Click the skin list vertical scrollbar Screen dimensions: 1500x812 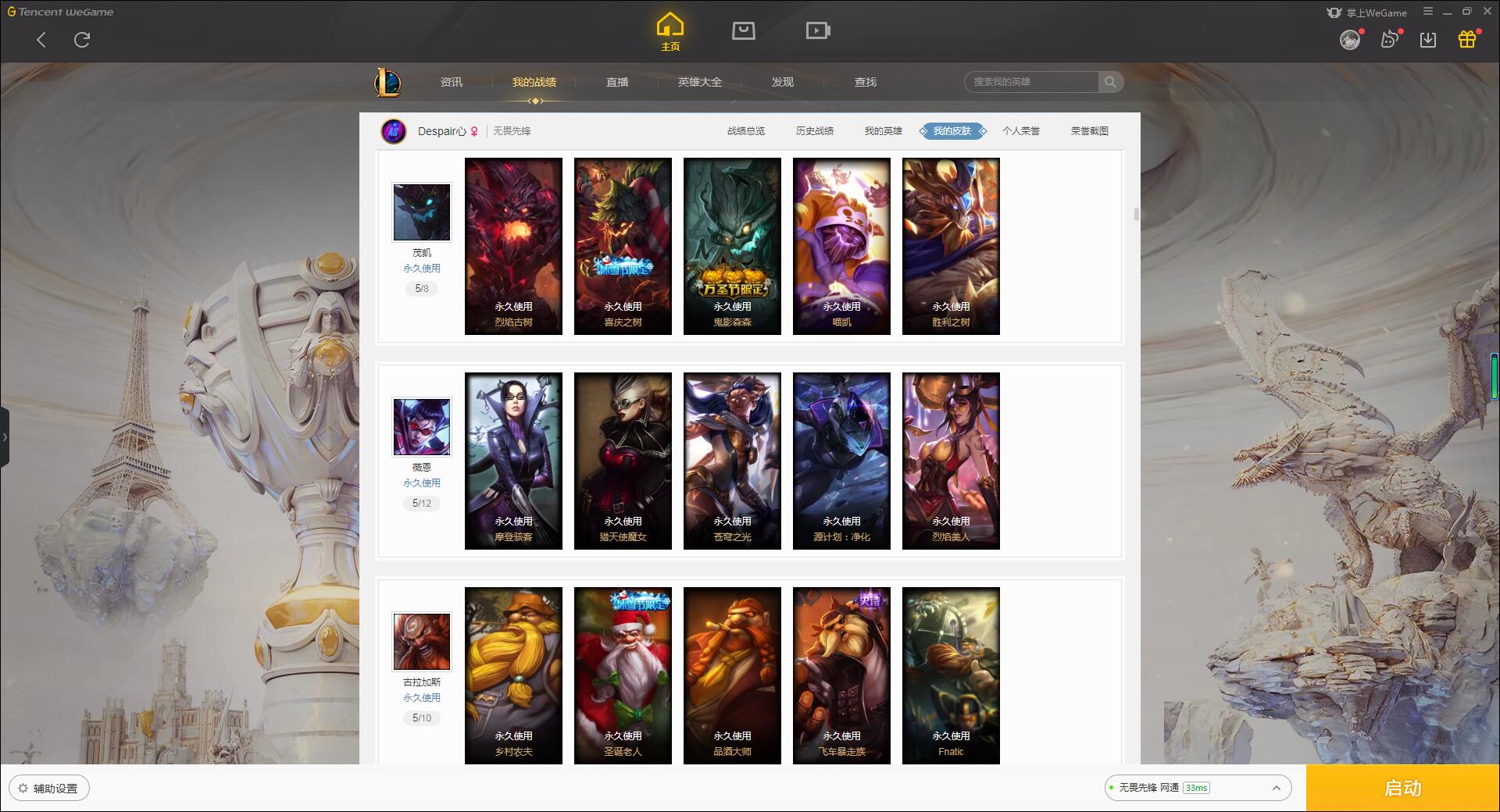(1136, 214)
